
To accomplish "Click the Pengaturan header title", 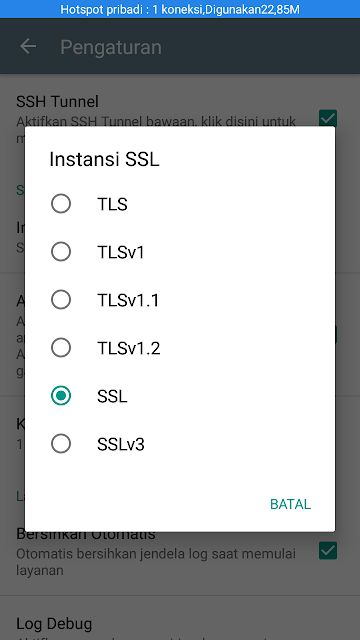I will click(111, 47).
